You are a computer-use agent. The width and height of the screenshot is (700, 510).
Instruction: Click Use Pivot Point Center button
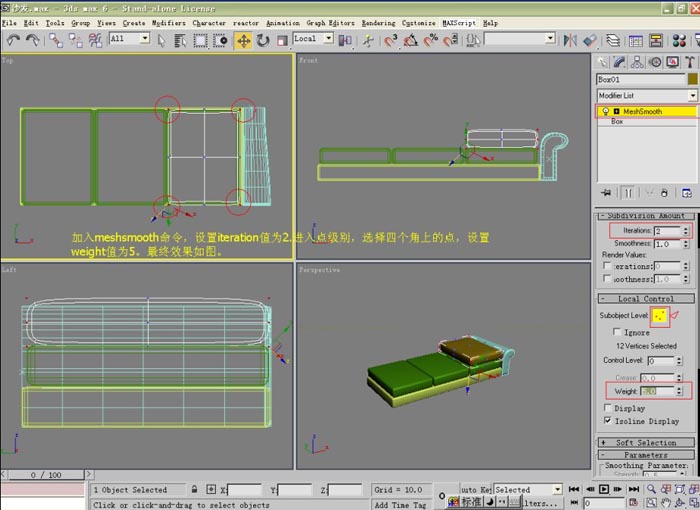pyautogui.click(x=345, y=41)
